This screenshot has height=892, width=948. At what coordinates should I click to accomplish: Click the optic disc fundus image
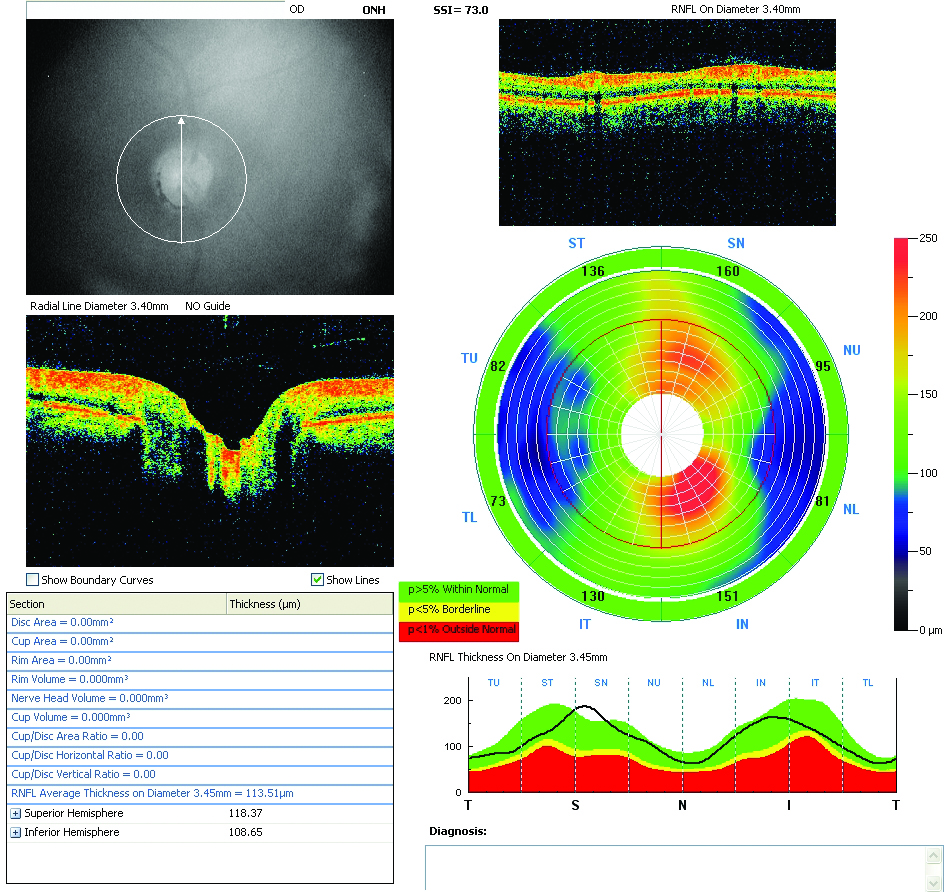point(210,157)
